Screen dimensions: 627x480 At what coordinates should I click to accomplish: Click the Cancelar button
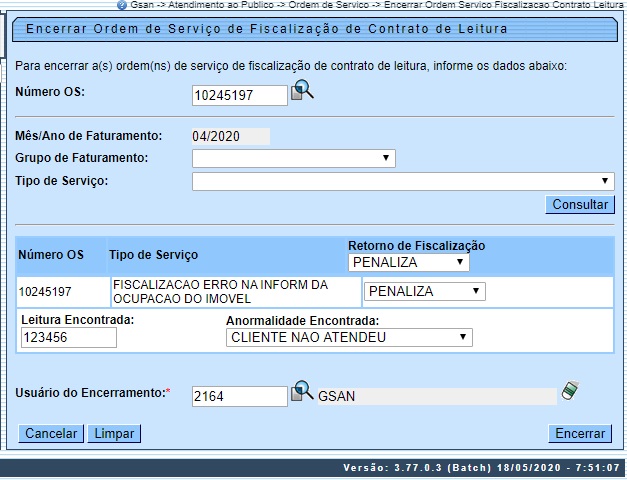click(51, 434)
